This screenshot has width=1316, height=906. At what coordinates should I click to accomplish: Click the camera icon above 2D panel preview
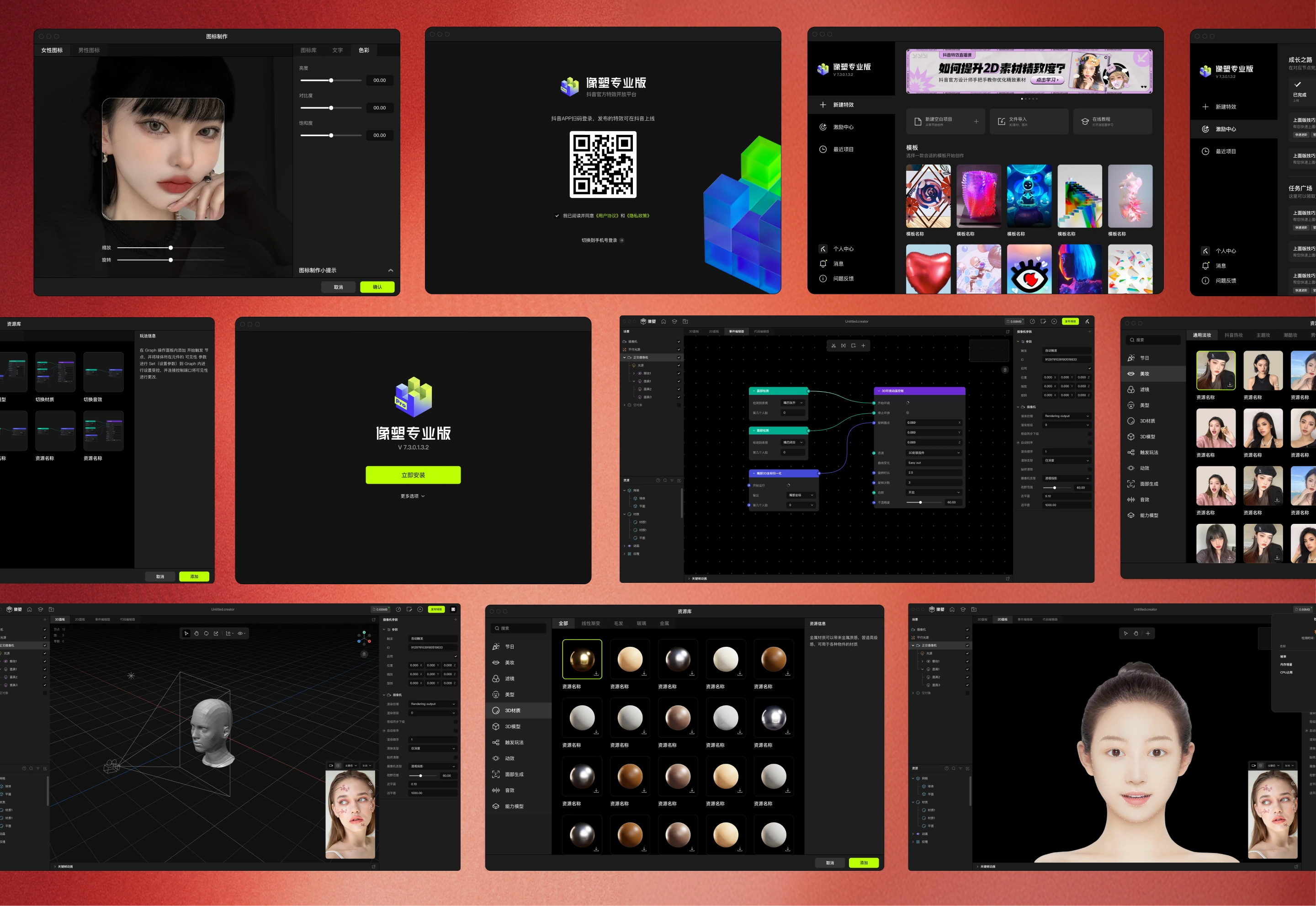click(1253, 765)
